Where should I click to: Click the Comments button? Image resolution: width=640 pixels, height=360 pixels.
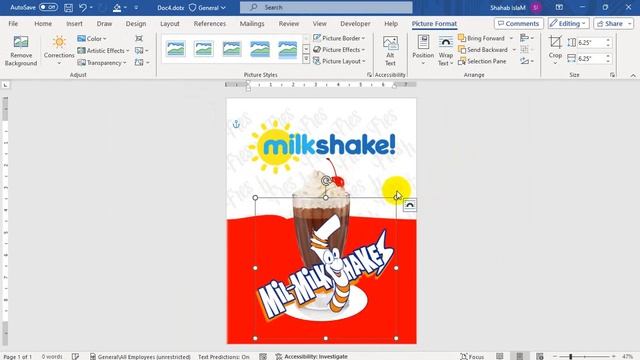click(x=519, y=24)
